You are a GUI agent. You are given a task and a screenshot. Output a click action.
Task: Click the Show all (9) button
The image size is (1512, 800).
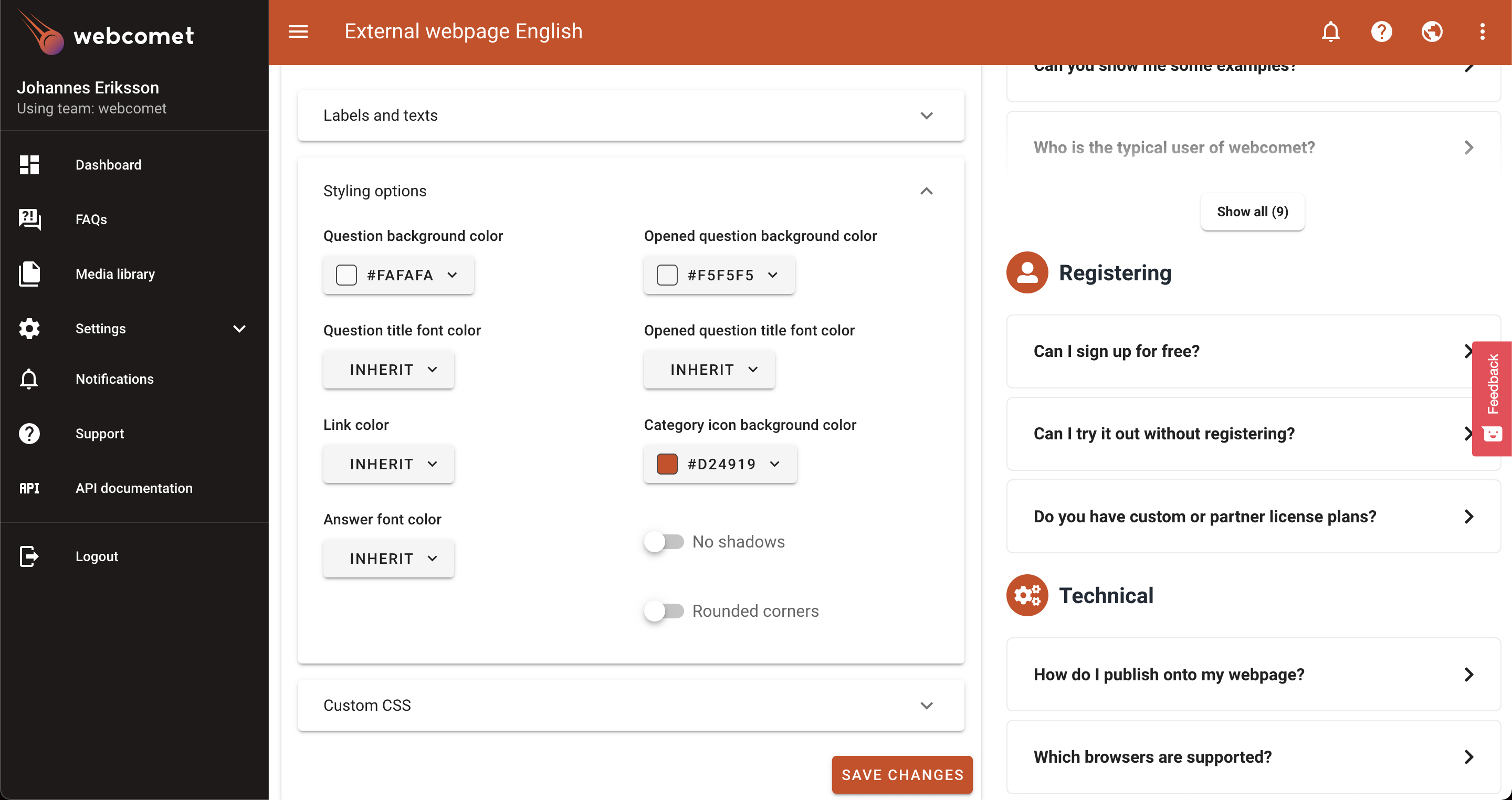pos(1253,212)
